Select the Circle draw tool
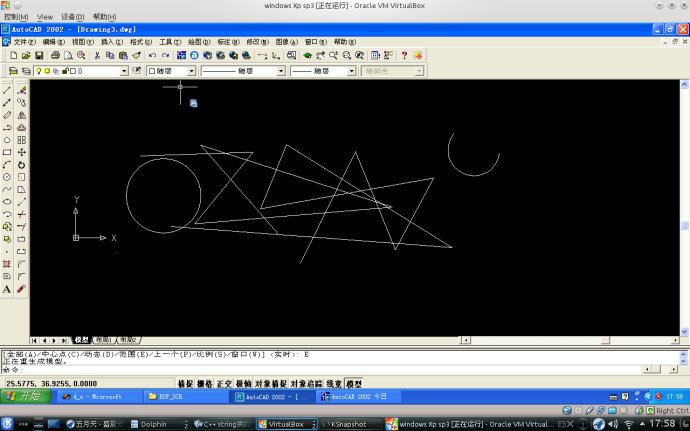690x431 pixels. (x=7, y=177)
